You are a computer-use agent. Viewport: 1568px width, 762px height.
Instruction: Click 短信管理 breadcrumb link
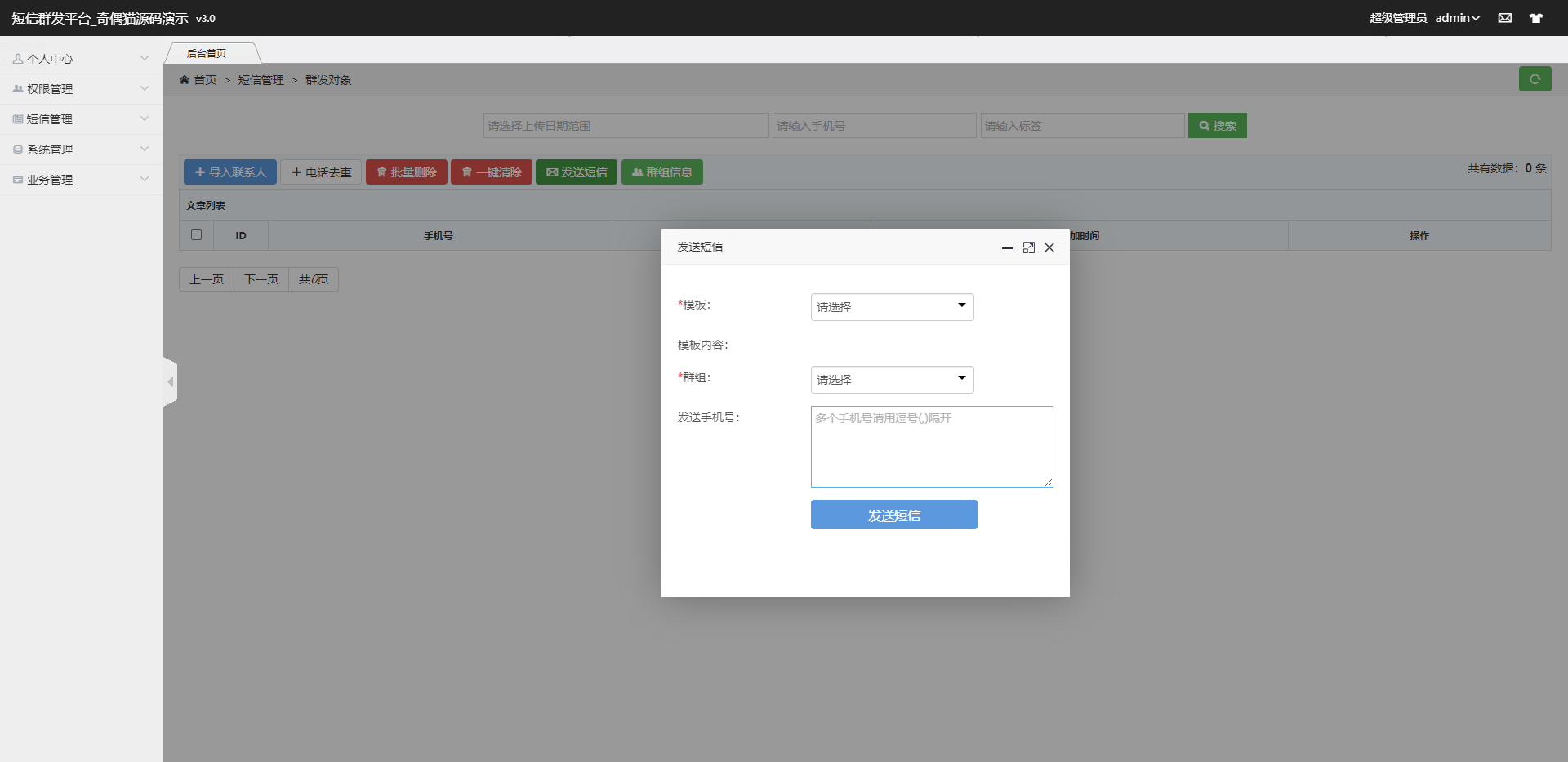point(261,80)
